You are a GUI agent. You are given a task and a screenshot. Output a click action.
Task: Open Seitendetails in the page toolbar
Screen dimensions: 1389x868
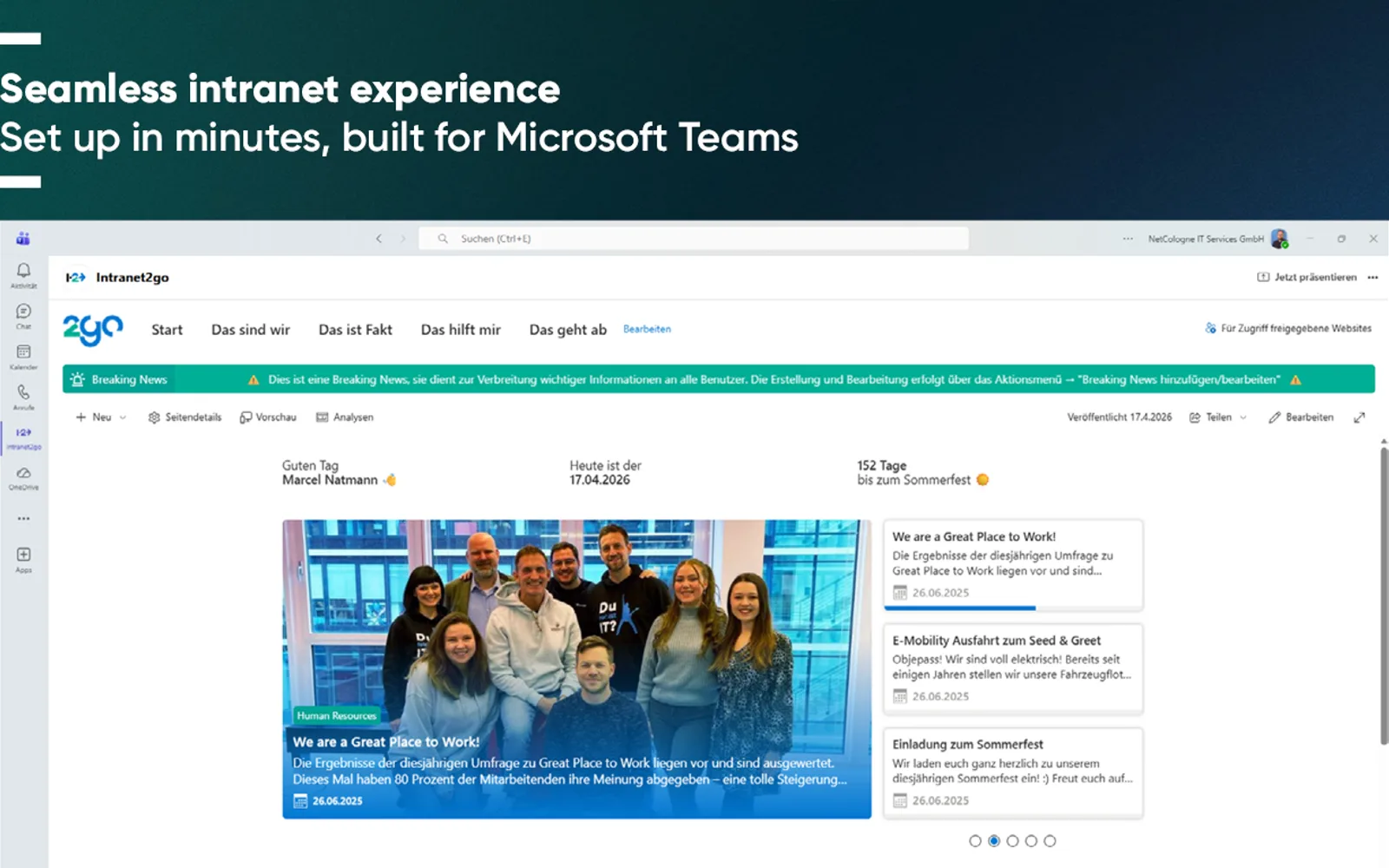(x=185, y=418)
